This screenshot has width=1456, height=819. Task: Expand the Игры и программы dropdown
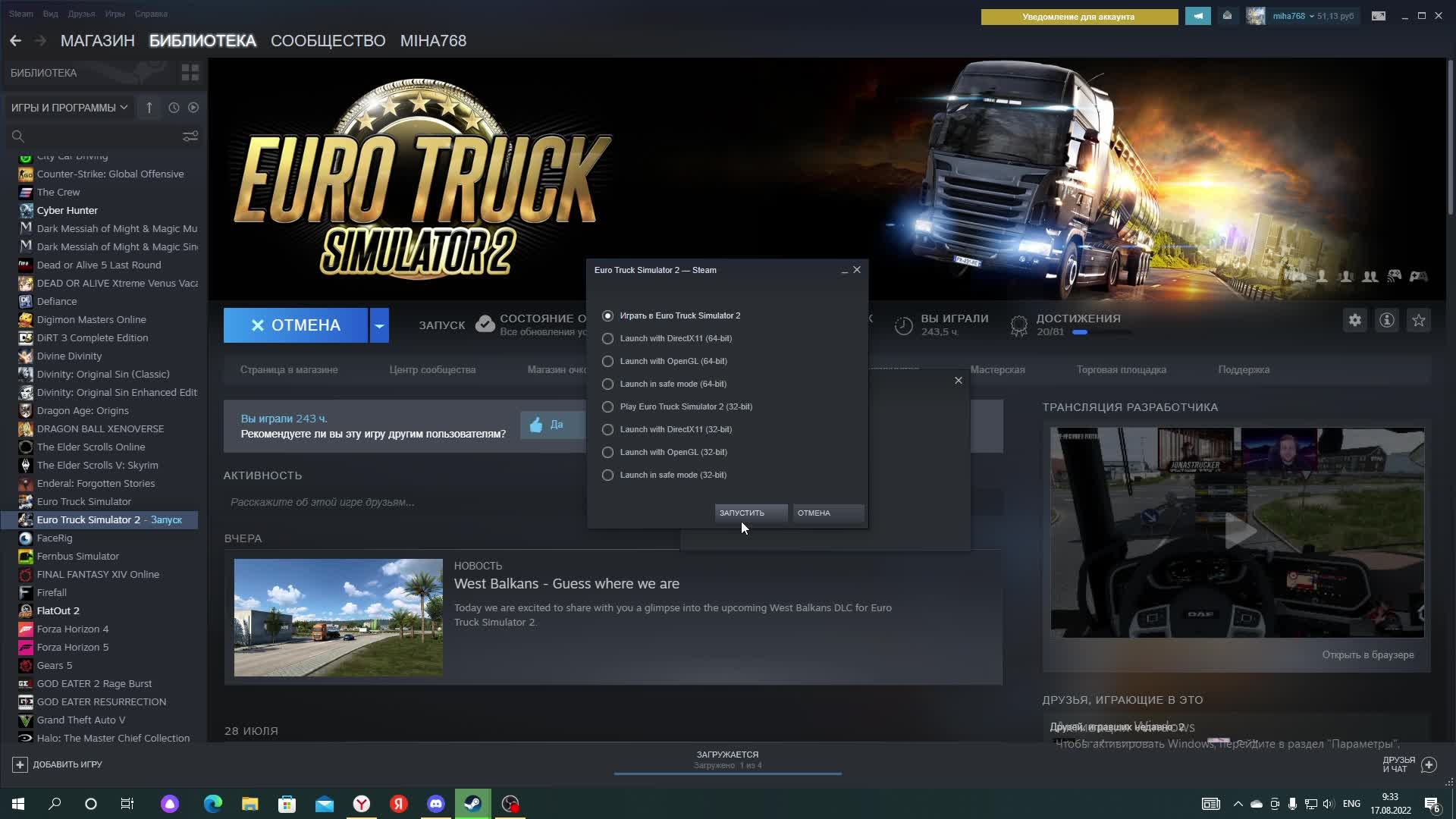click(x=69, y=108)
